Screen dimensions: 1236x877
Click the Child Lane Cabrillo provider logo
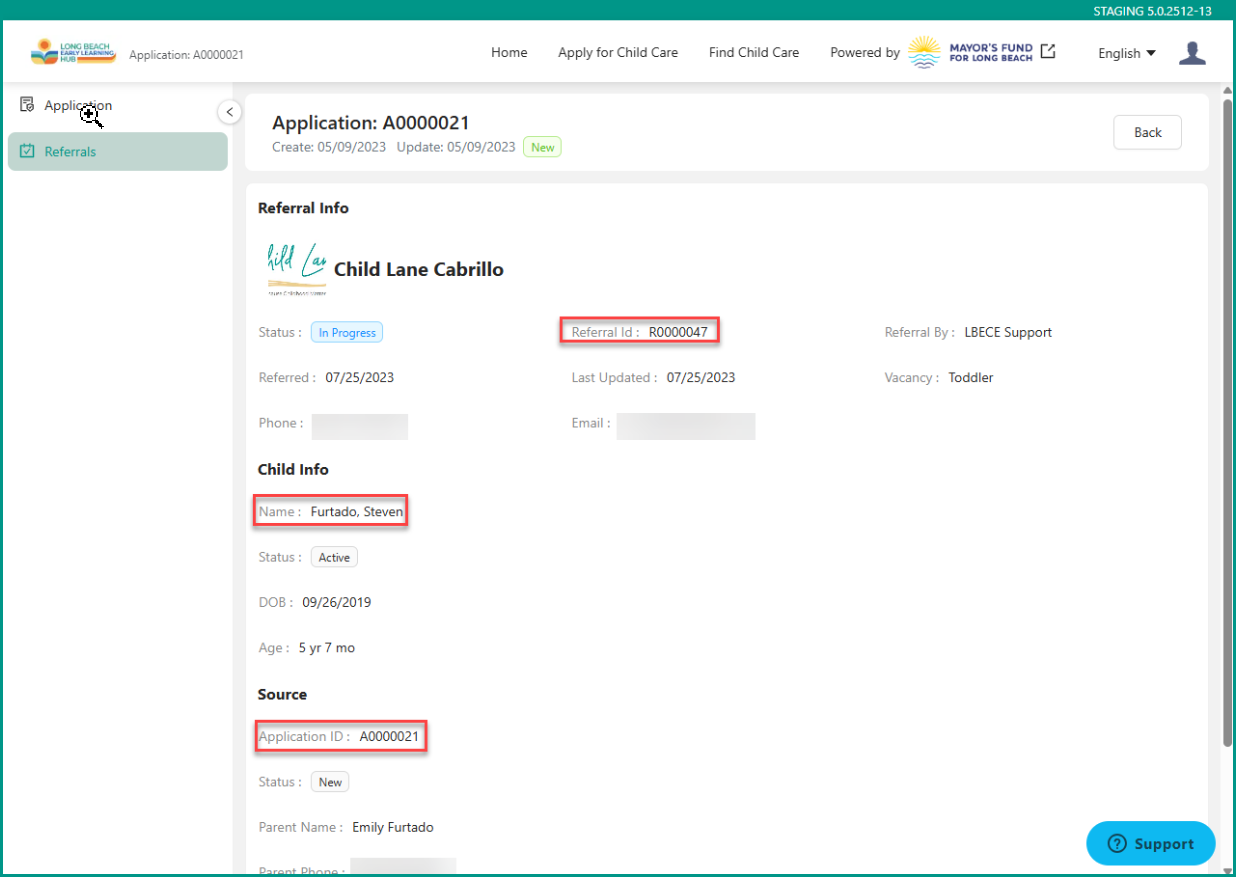tap(296, 269)
